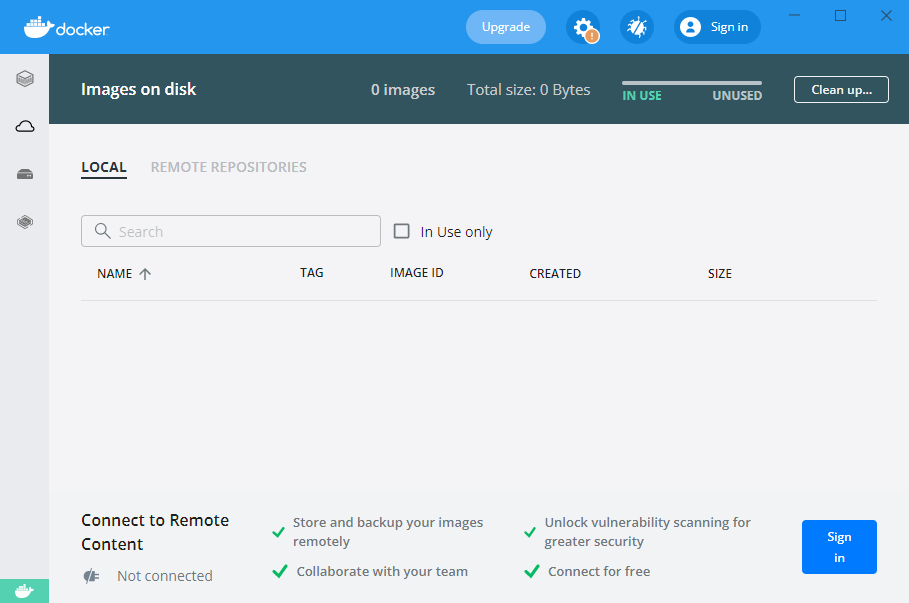
Task: Click the blue Sign in button
Action: coord(839,547)
